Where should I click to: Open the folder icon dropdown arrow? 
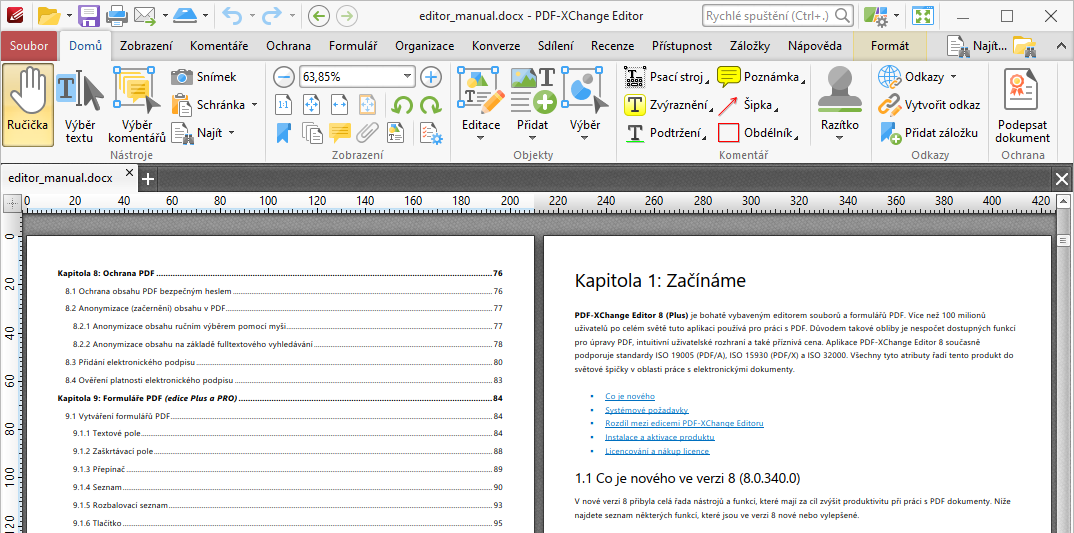[x=69, y=15]
